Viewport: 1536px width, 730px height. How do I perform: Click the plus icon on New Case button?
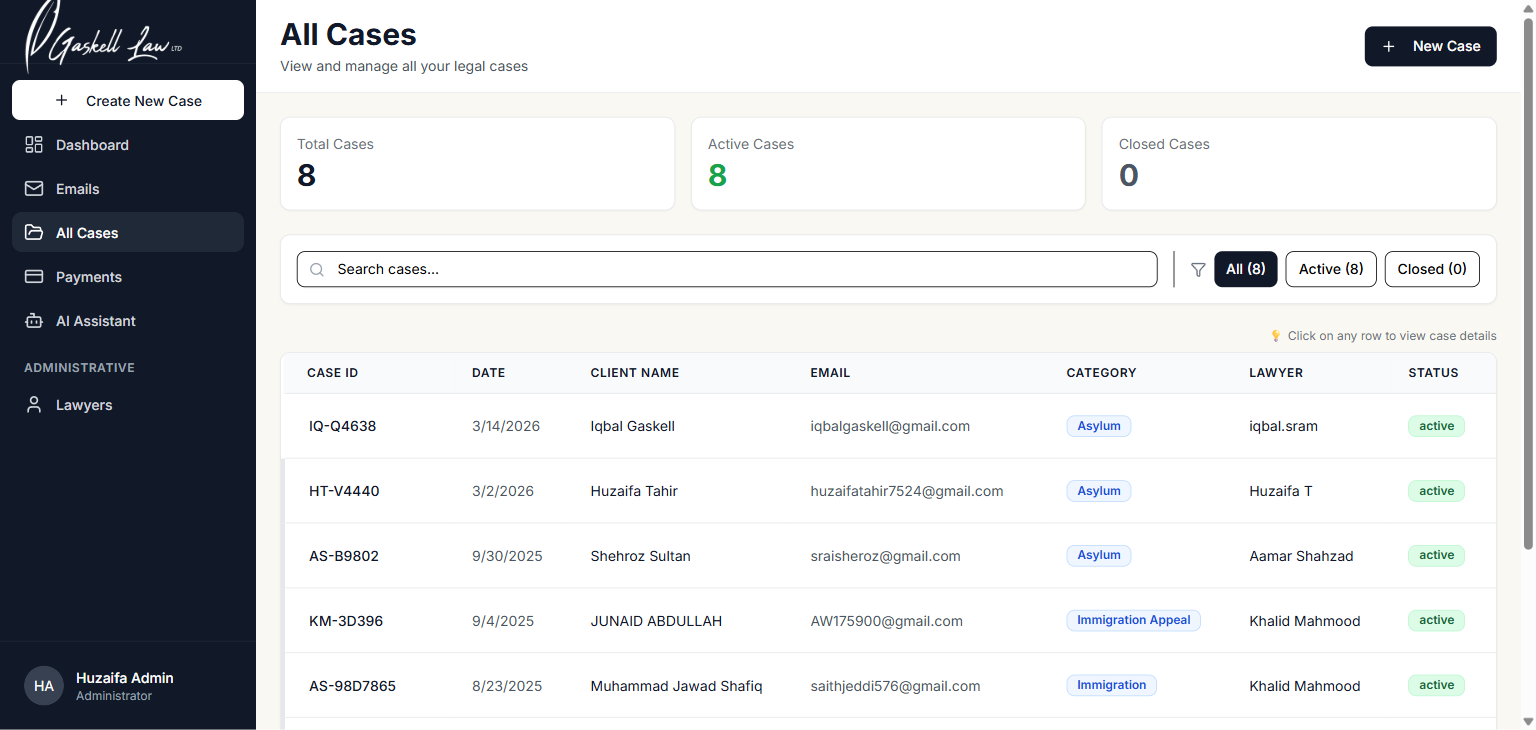point(1388,45)
